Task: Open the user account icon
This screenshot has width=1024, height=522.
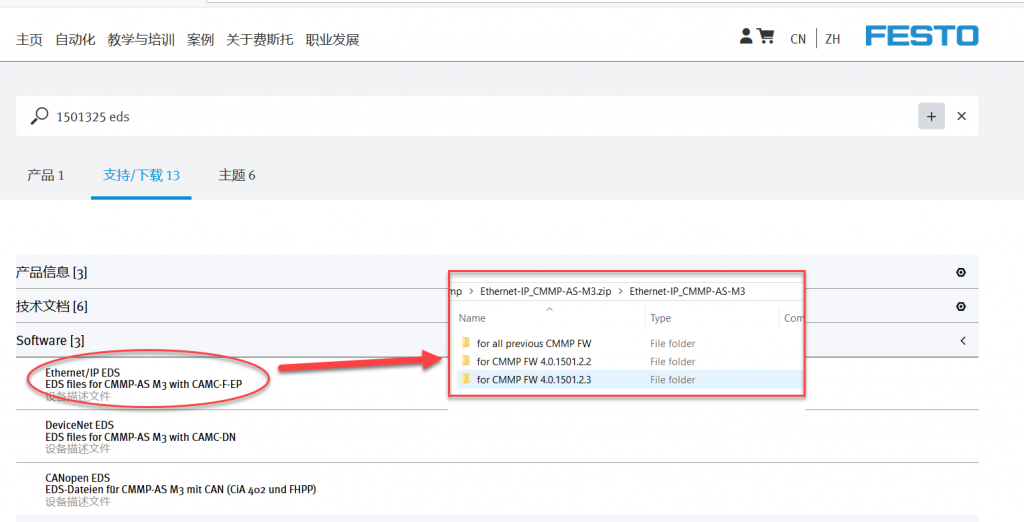Action: 746,37
